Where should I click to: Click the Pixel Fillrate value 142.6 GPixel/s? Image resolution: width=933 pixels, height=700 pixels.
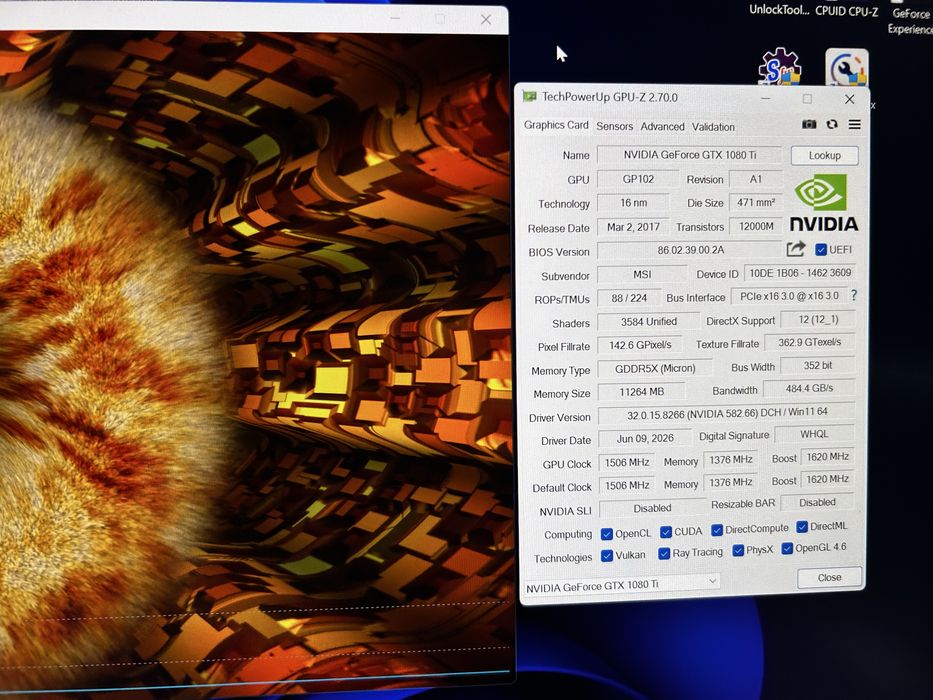point(640,345)
